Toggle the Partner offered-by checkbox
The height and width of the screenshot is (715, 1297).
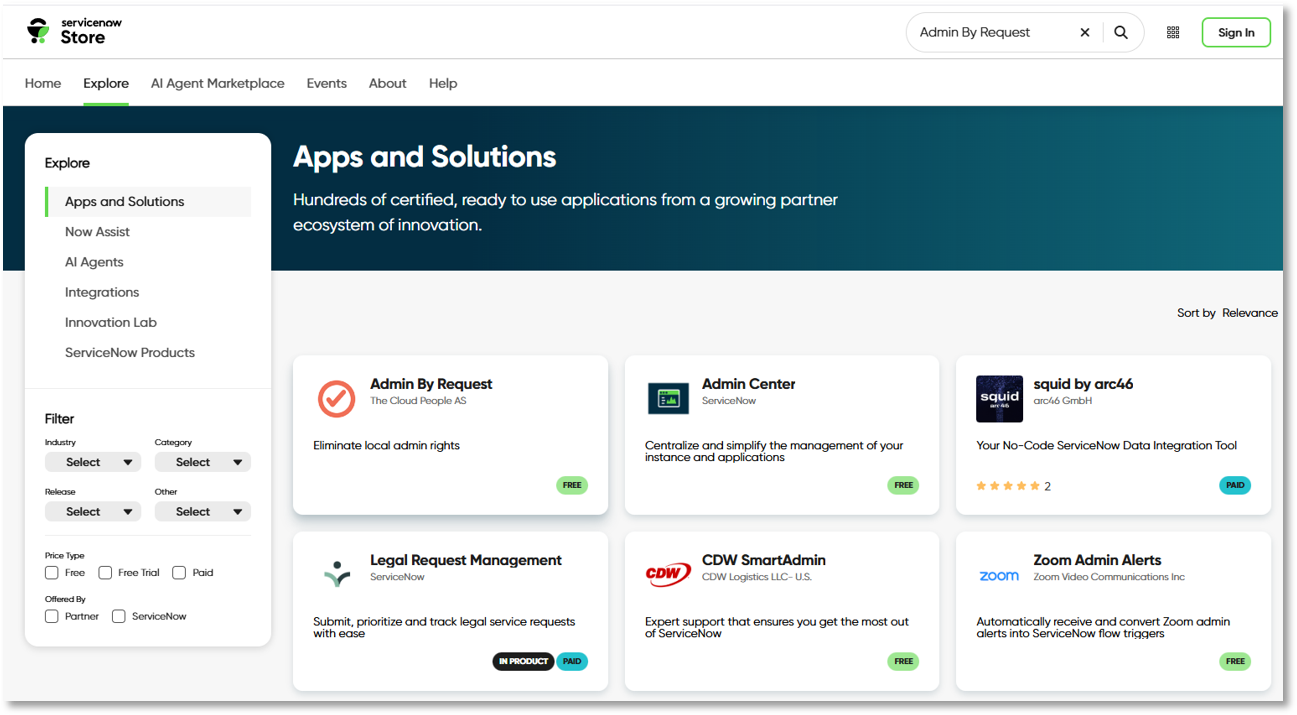52,616
